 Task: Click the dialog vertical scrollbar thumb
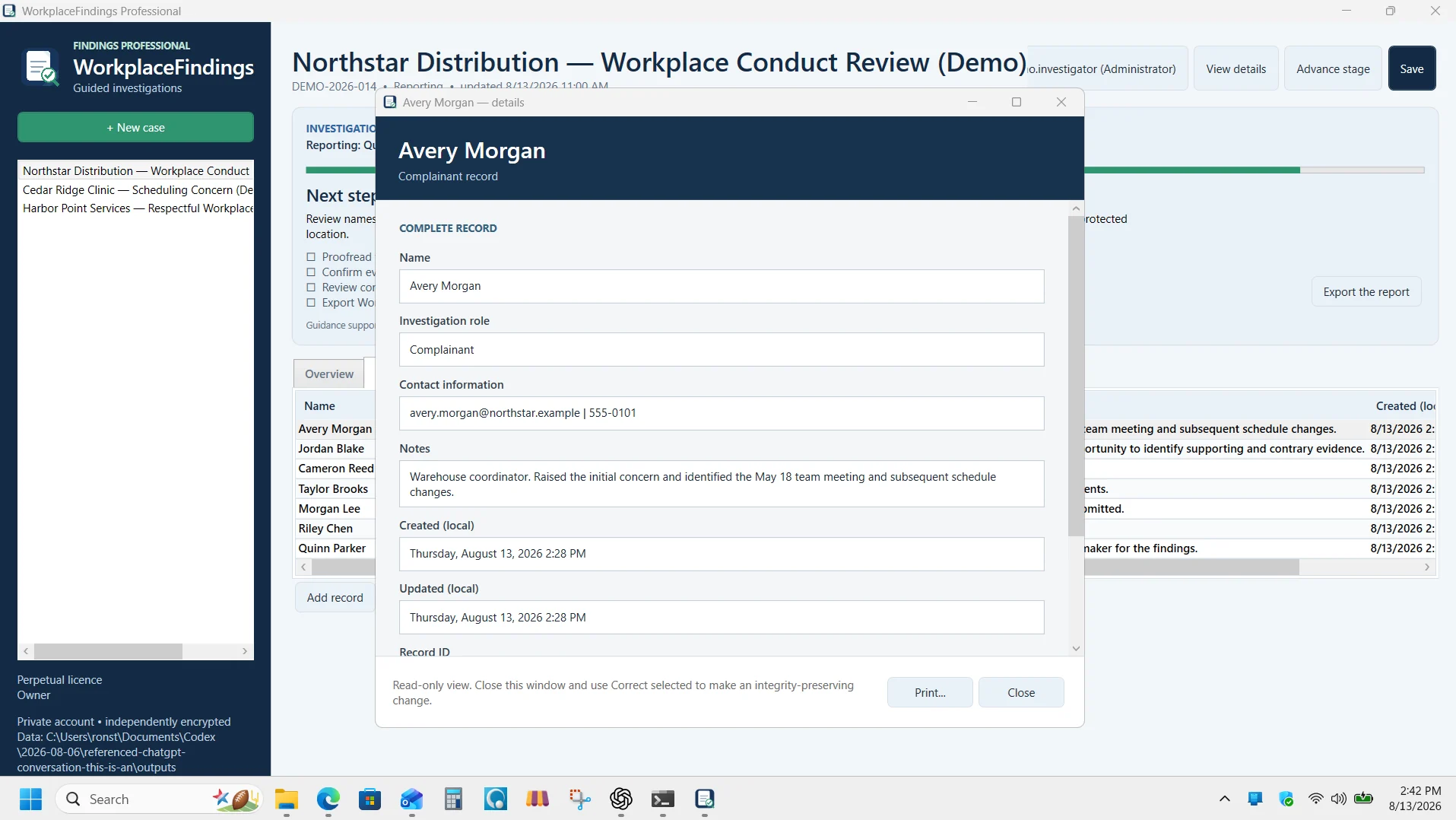[1076, 376]
